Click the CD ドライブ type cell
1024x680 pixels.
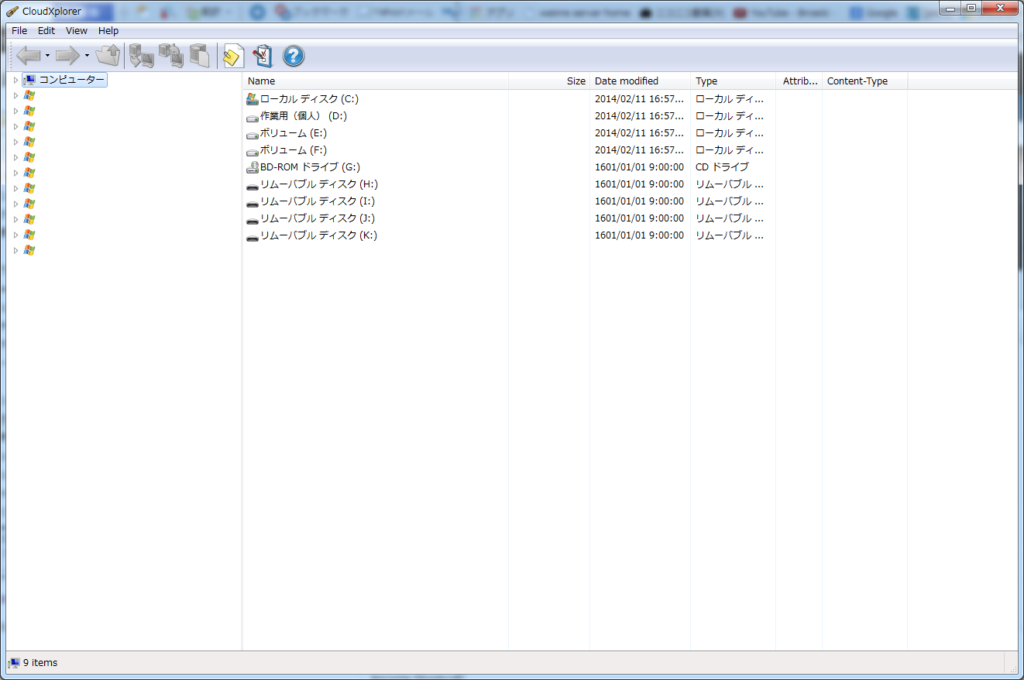[x=722, y=167]
